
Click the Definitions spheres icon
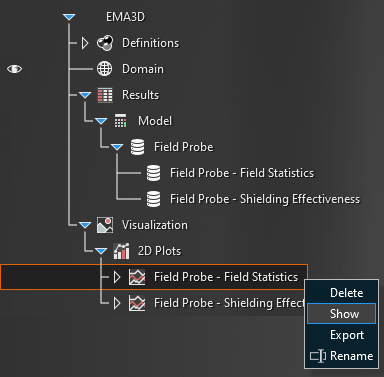(x=105, y=43)
